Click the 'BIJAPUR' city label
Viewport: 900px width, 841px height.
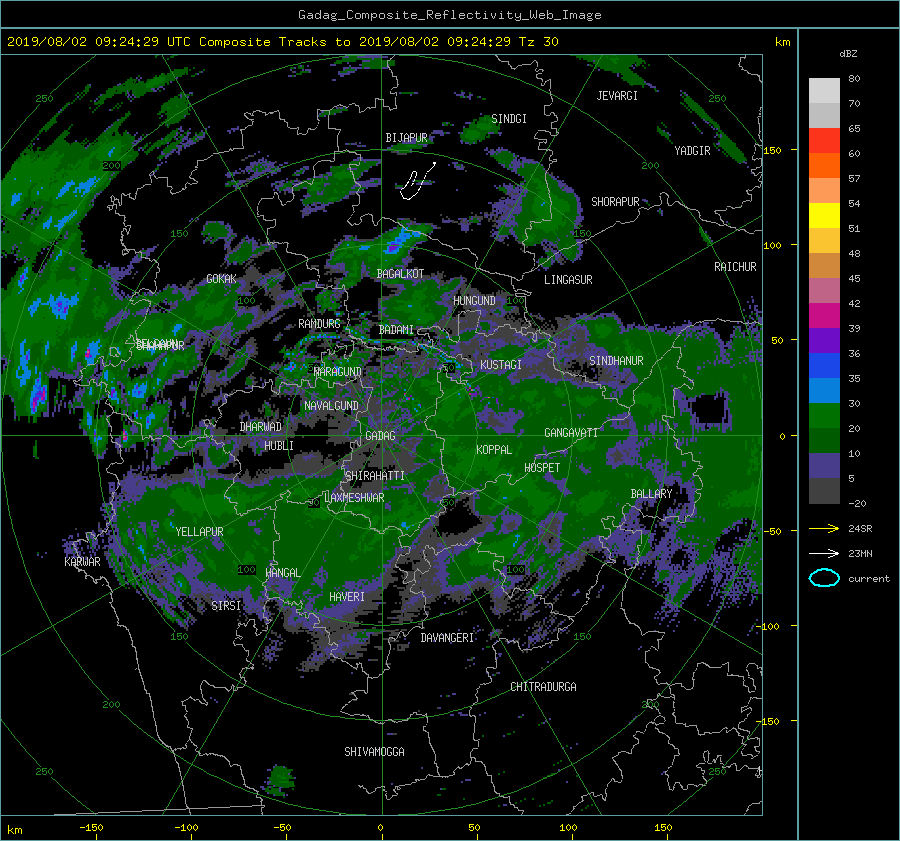pos(406,138)
